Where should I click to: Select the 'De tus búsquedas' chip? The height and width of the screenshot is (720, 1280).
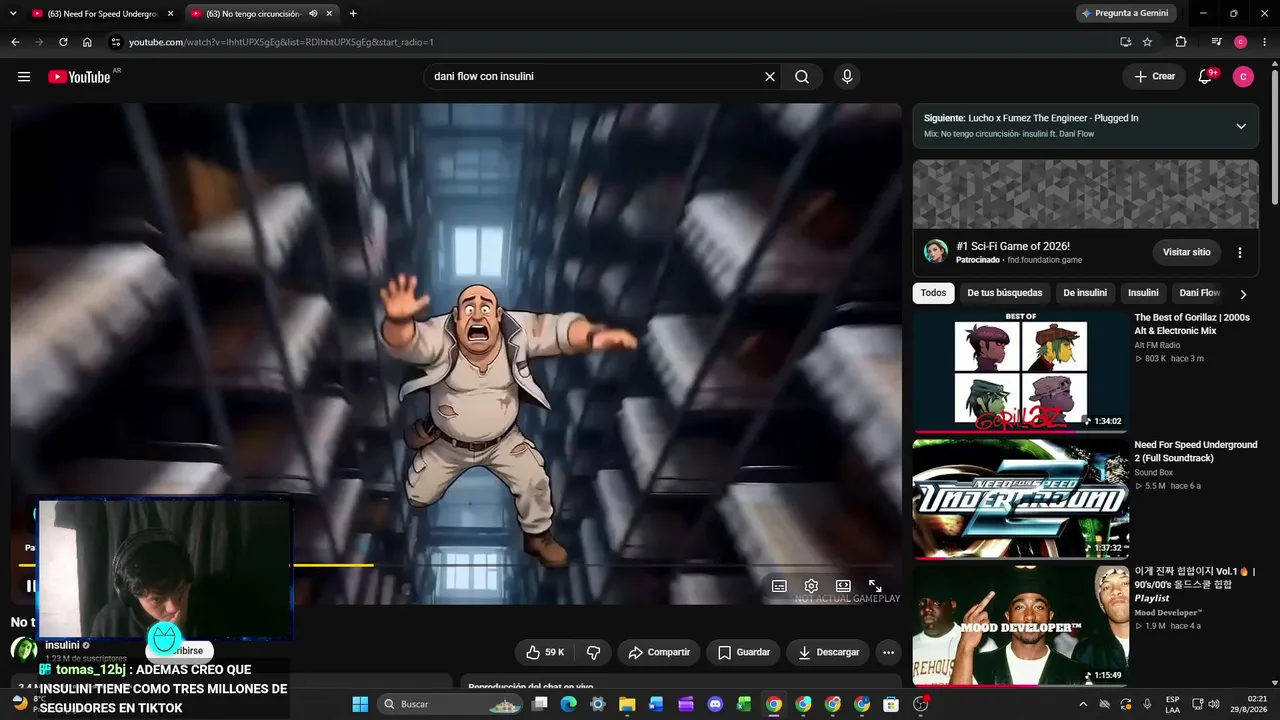click(1005, 293)
